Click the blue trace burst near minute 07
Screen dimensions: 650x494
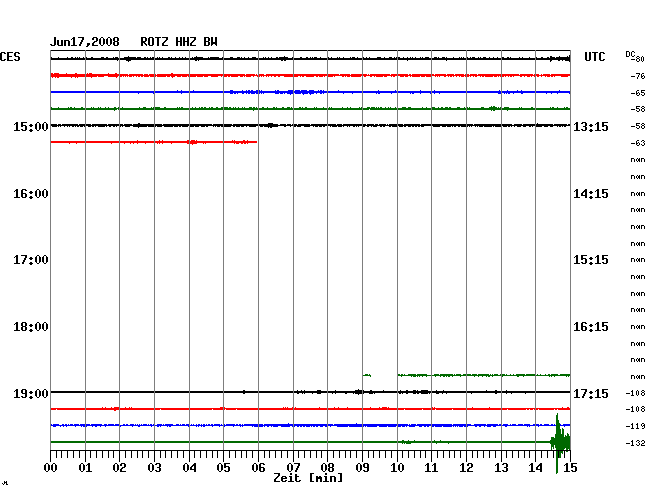[x=301, y=92]
